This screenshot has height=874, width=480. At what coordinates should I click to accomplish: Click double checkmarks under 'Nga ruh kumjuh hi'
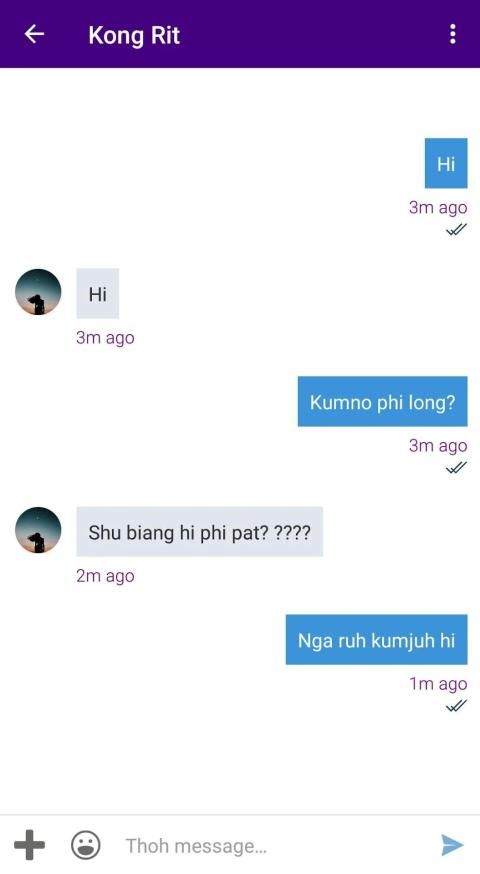tap(456, 706)
